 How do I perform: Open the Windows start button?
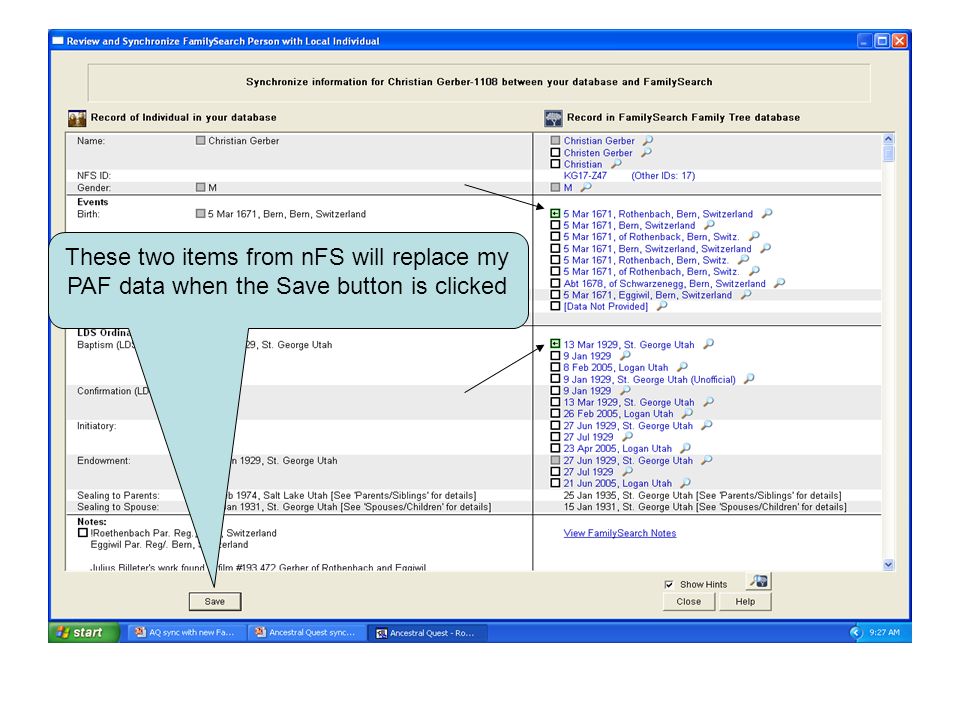84,632
